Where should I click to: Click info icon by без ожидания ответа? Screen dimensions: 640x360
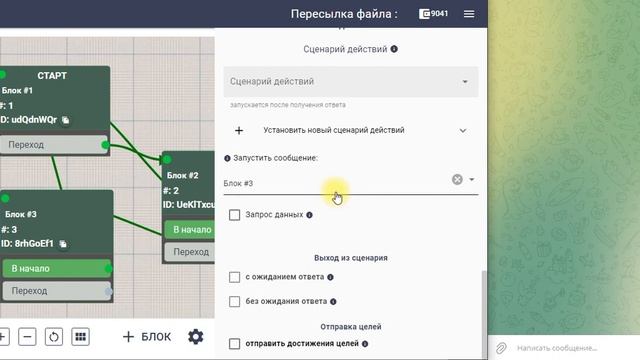coord(333,302)
